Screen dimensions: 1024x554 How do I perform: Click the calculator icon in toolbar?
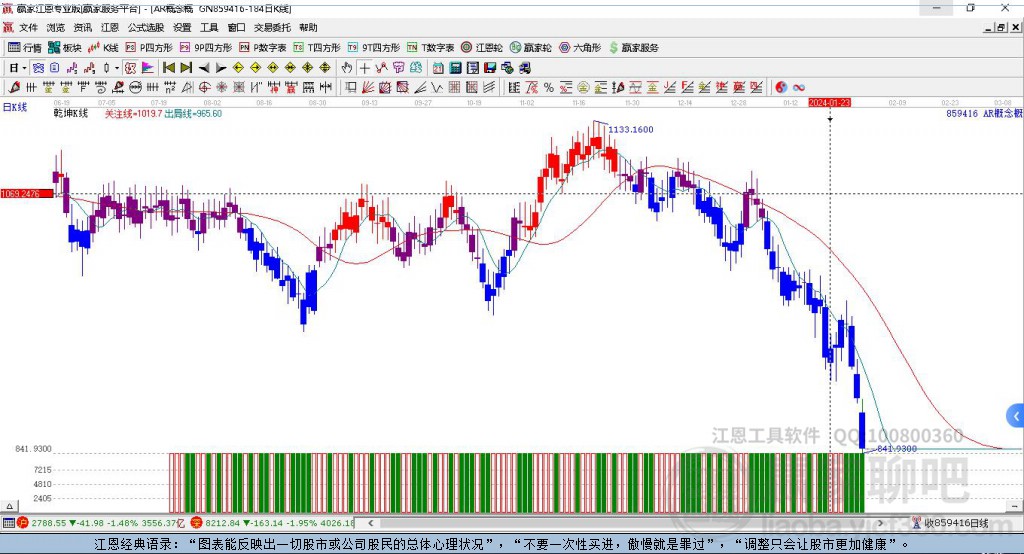click(x=455, y=68)
